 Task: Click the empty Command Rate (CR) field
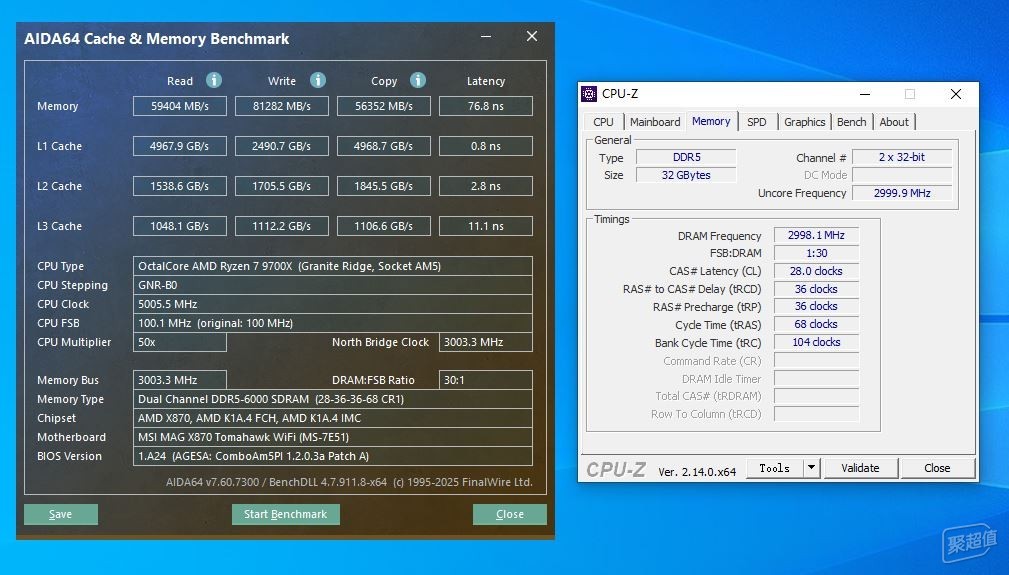click(x=816, y=360)
